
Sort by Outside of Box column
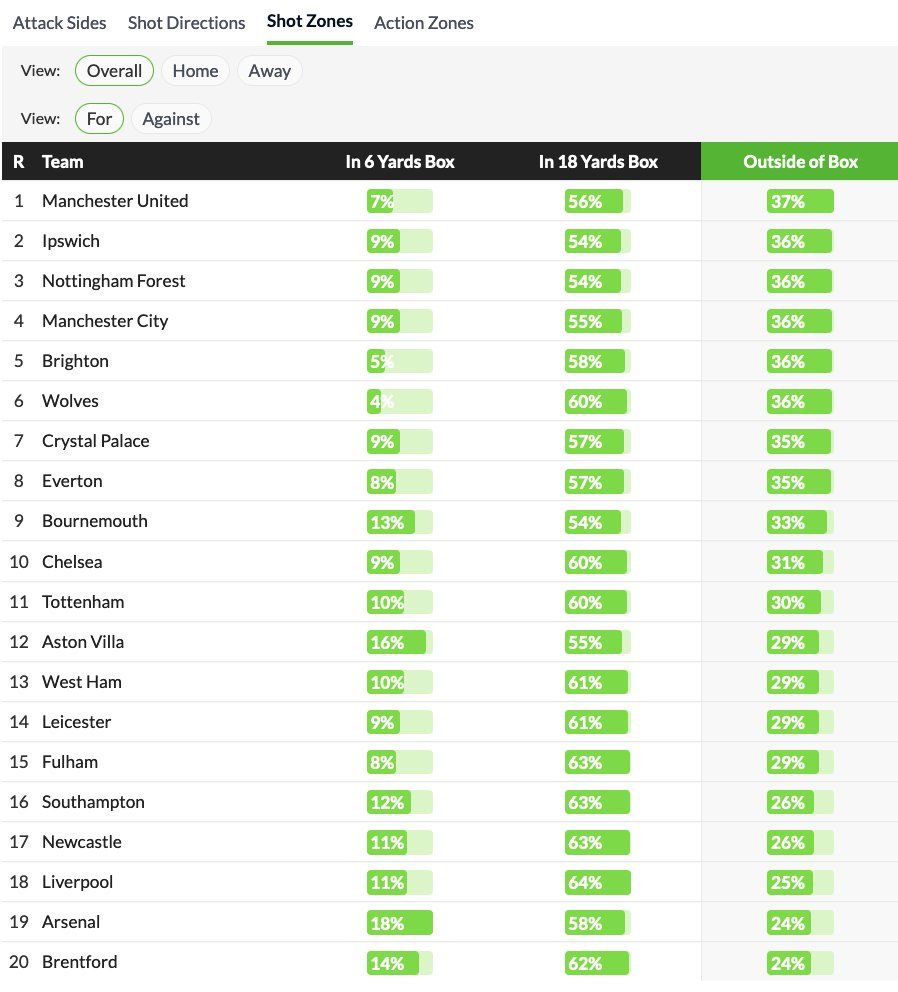800,162
